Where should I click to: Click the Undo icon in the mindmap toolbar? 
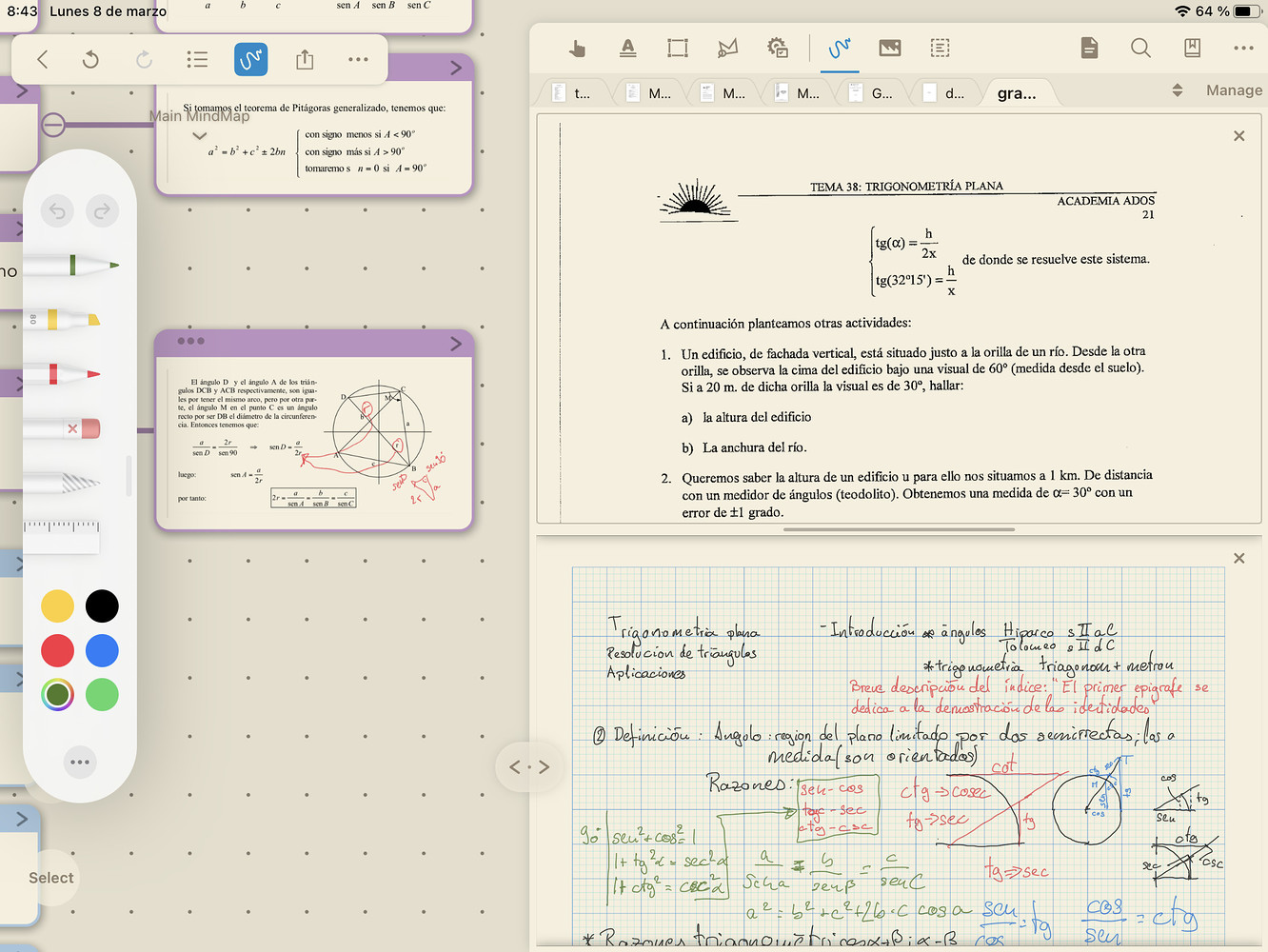tap(90, 59)
